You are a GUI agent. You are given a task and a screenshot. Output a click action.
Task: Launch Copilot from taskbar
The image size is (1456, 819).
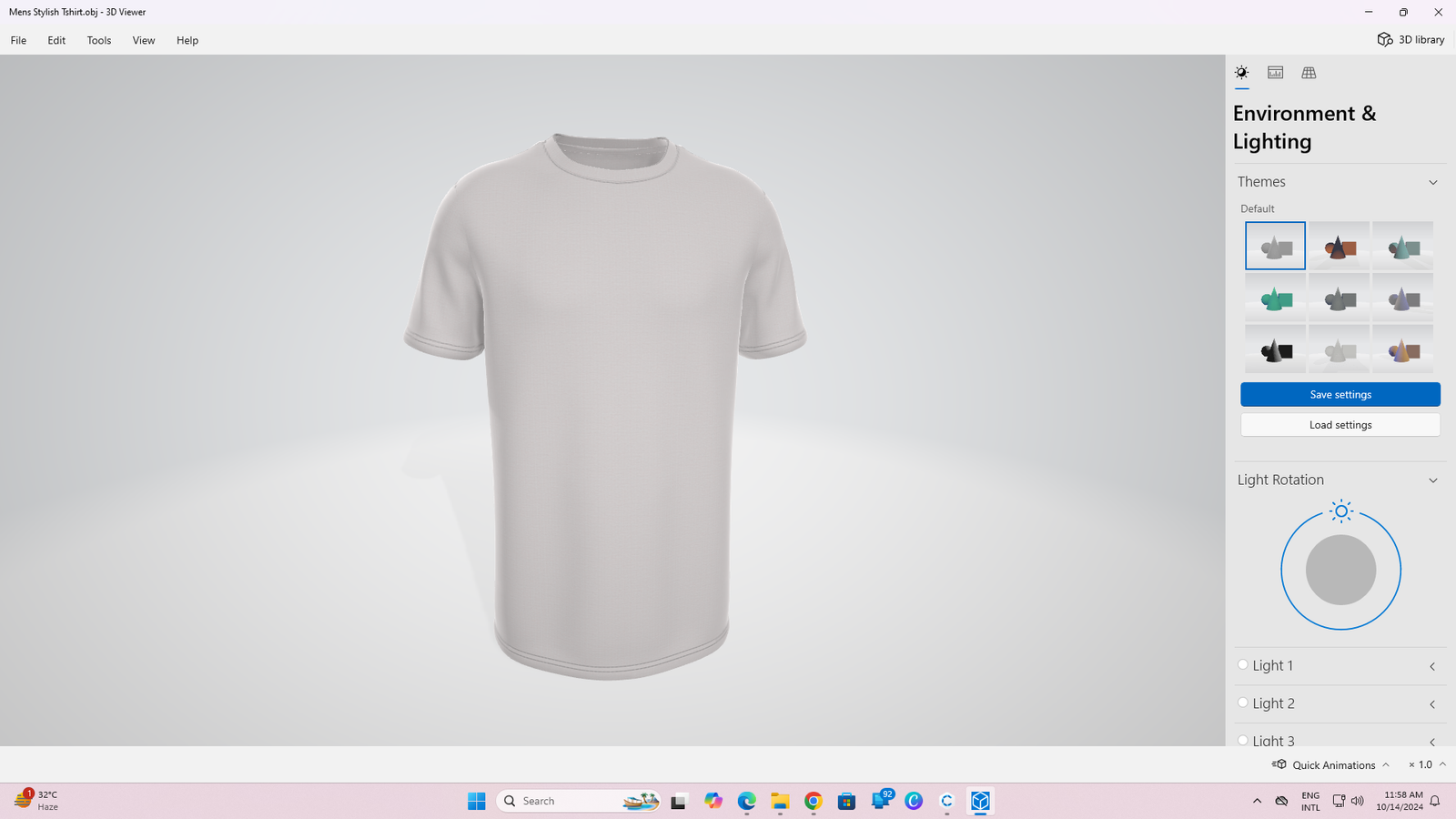713,801
